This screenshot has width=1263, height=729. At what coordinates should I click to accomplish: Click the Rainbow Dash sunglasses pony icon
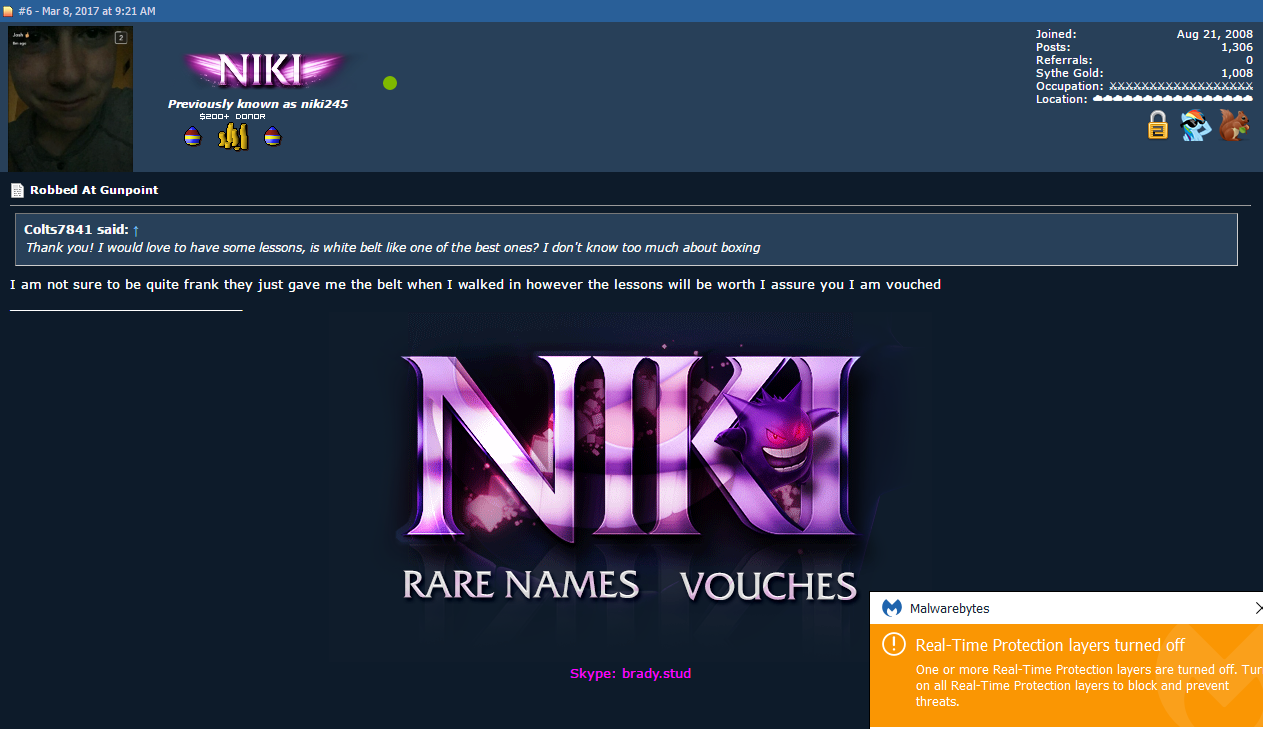1195,125
